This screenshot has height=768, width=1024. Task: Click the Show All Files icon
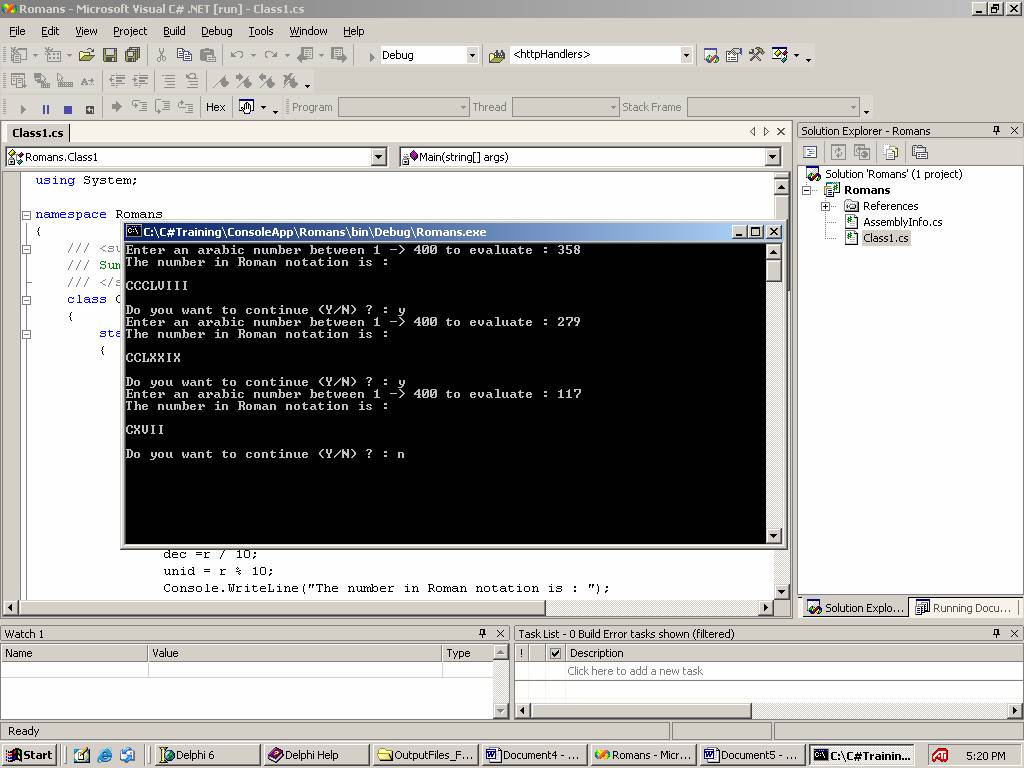[x=890, y=152]
